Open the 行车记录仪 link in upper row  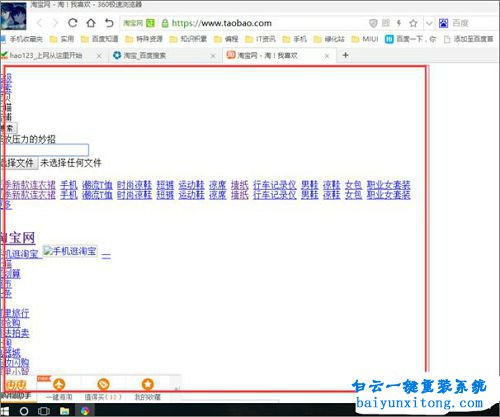[275, 185]
